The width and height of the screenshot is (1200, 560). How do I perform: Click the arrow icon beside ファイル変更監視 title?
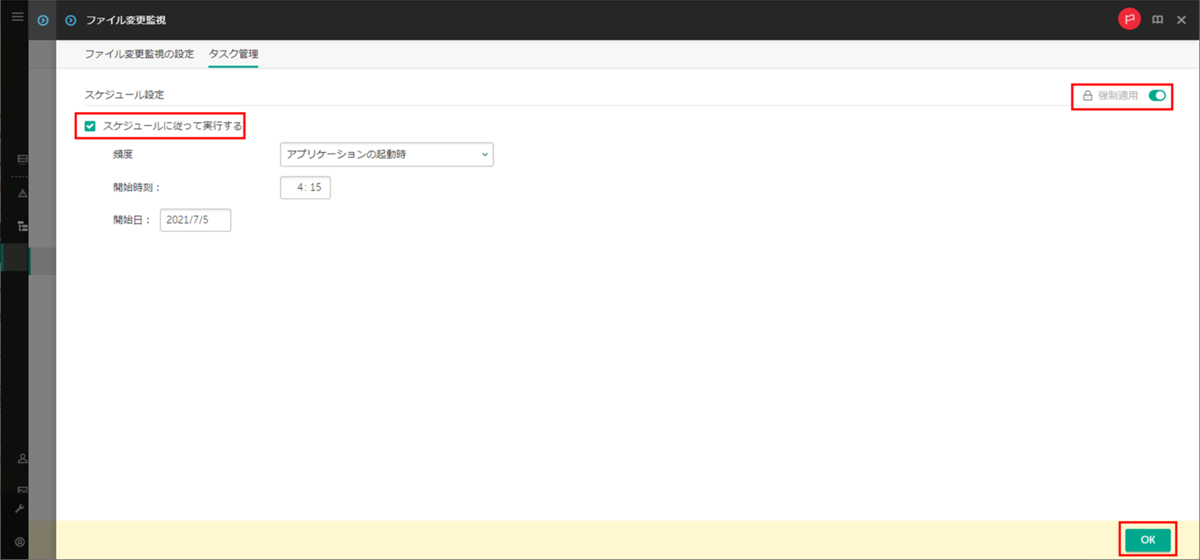pyautogui.click(x=70, y=19)
